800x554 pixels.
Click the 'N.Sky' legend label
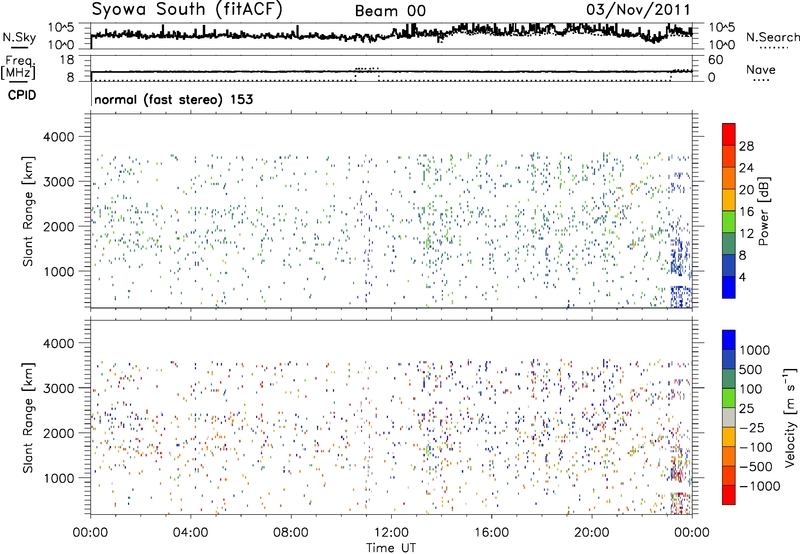19,37
